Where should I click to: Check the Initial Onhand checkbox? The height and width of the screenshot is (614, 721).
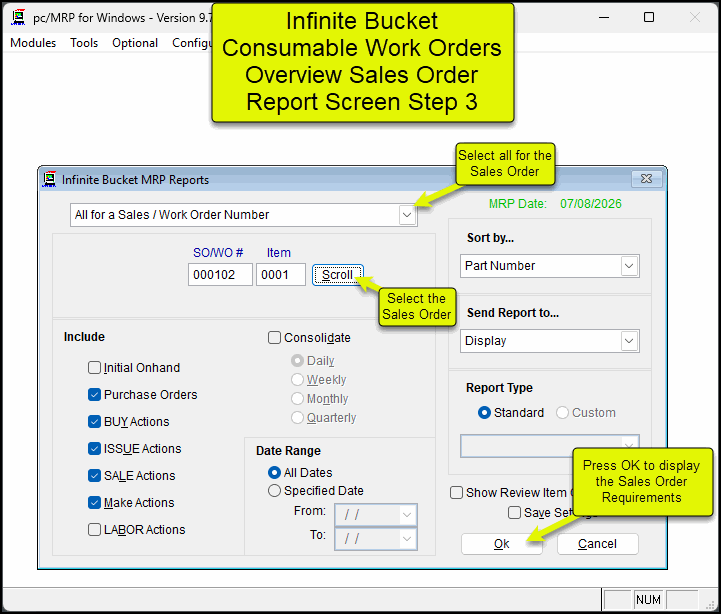(94, 367)
